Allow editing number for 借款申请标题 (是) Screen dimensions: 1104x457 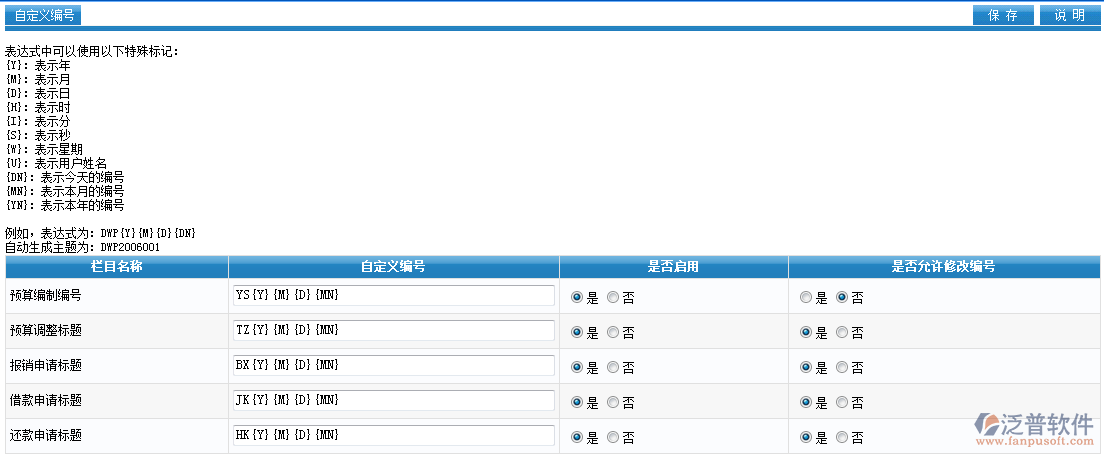(805, 402)
